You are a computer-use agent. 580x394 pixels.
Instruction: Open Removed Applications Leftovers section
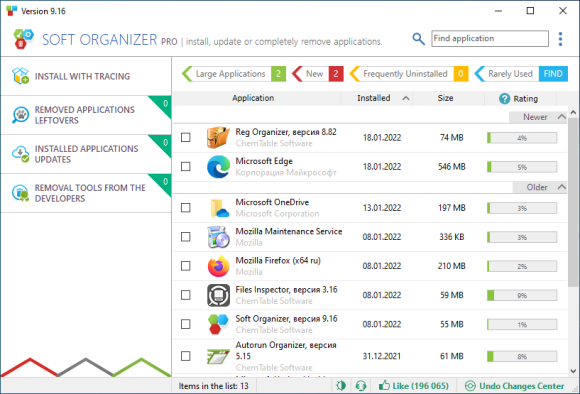86,115
